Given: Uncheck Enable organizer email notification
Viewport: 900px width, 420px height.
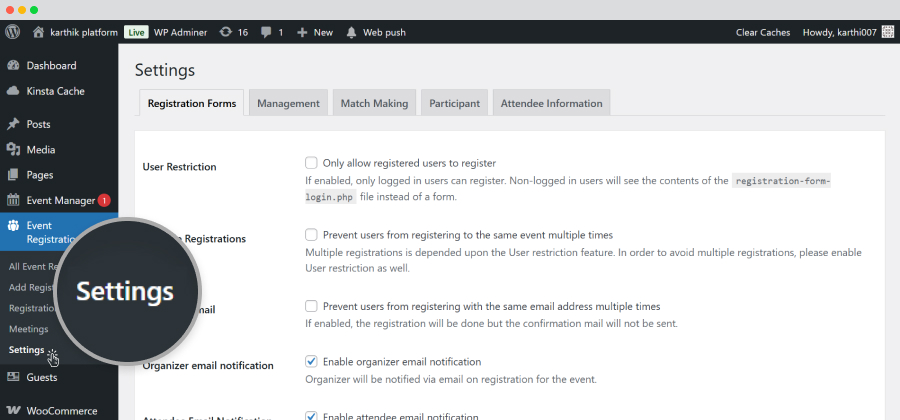Looking at the screenshot, I should tap(311, 361).
